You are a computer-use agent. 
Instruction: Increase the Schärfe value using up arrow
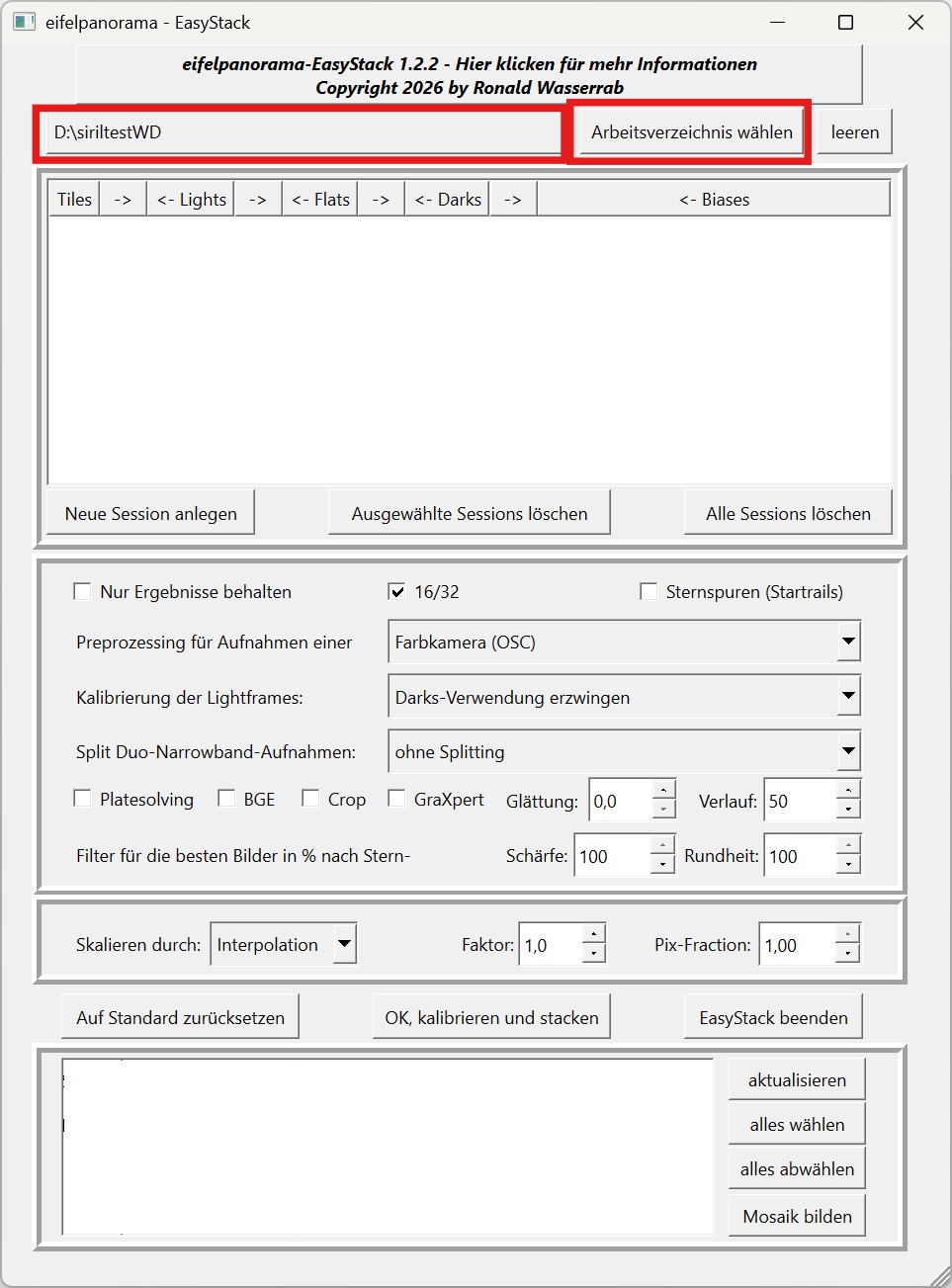[663, 845]
